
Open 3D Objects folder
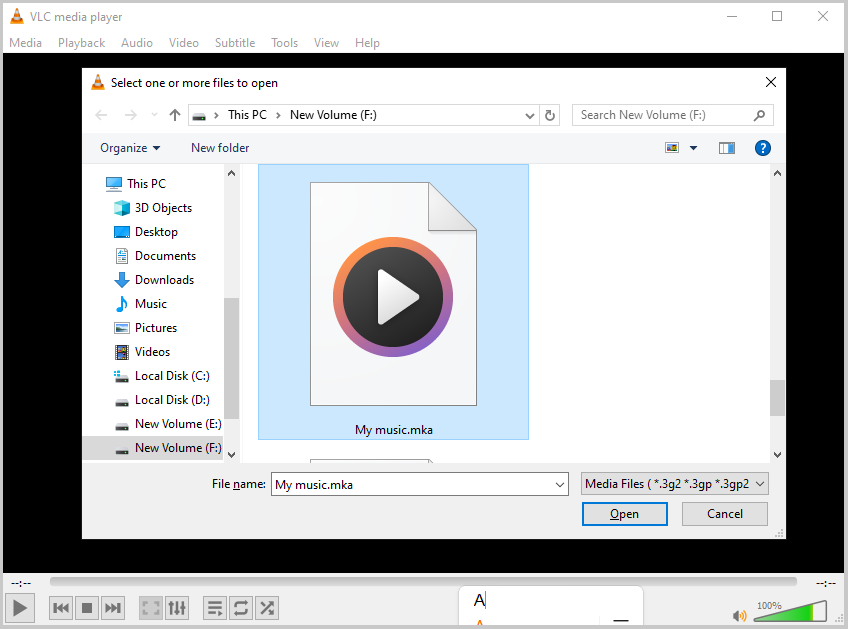coord(153,208)
